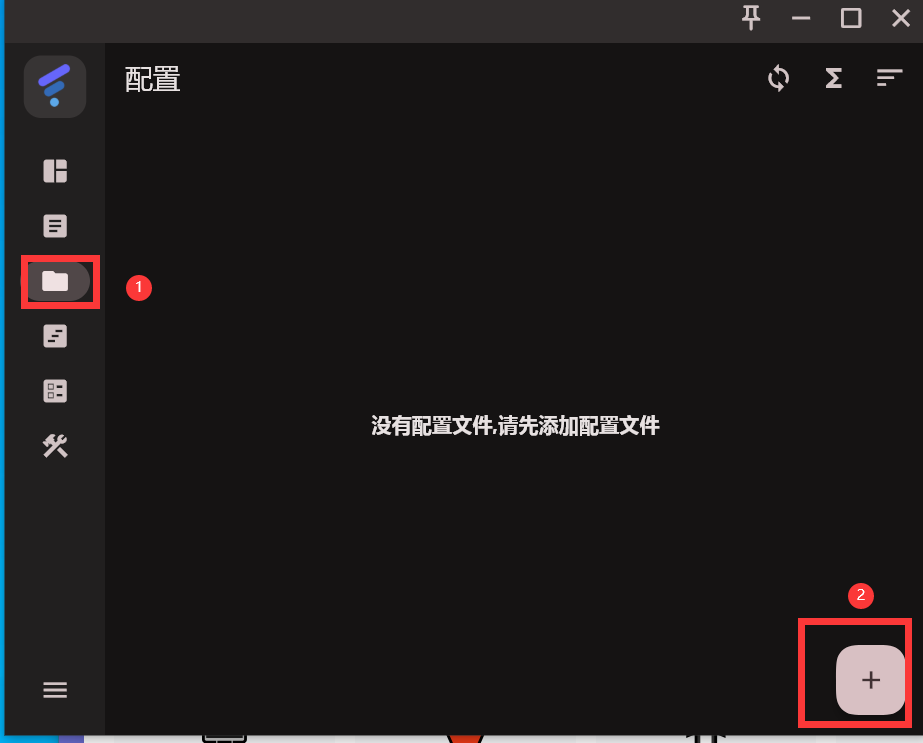This screenshot has width=923, height=743.
Task: View the logs panel from the sidebar
Action: click(55, 336)
